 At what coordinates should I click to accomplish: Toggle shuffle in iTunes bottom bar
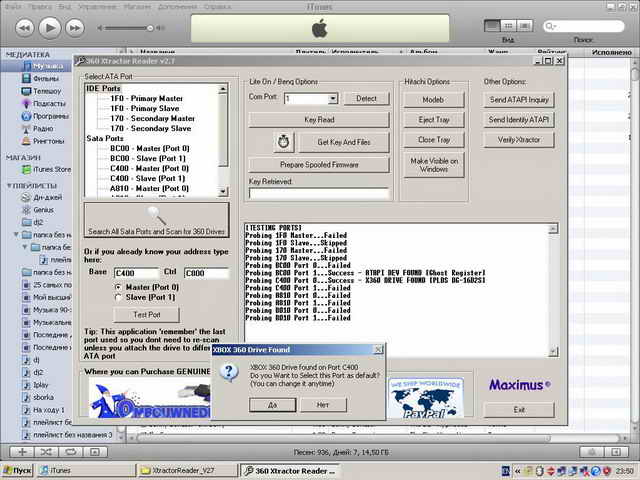tap(46, 452)
